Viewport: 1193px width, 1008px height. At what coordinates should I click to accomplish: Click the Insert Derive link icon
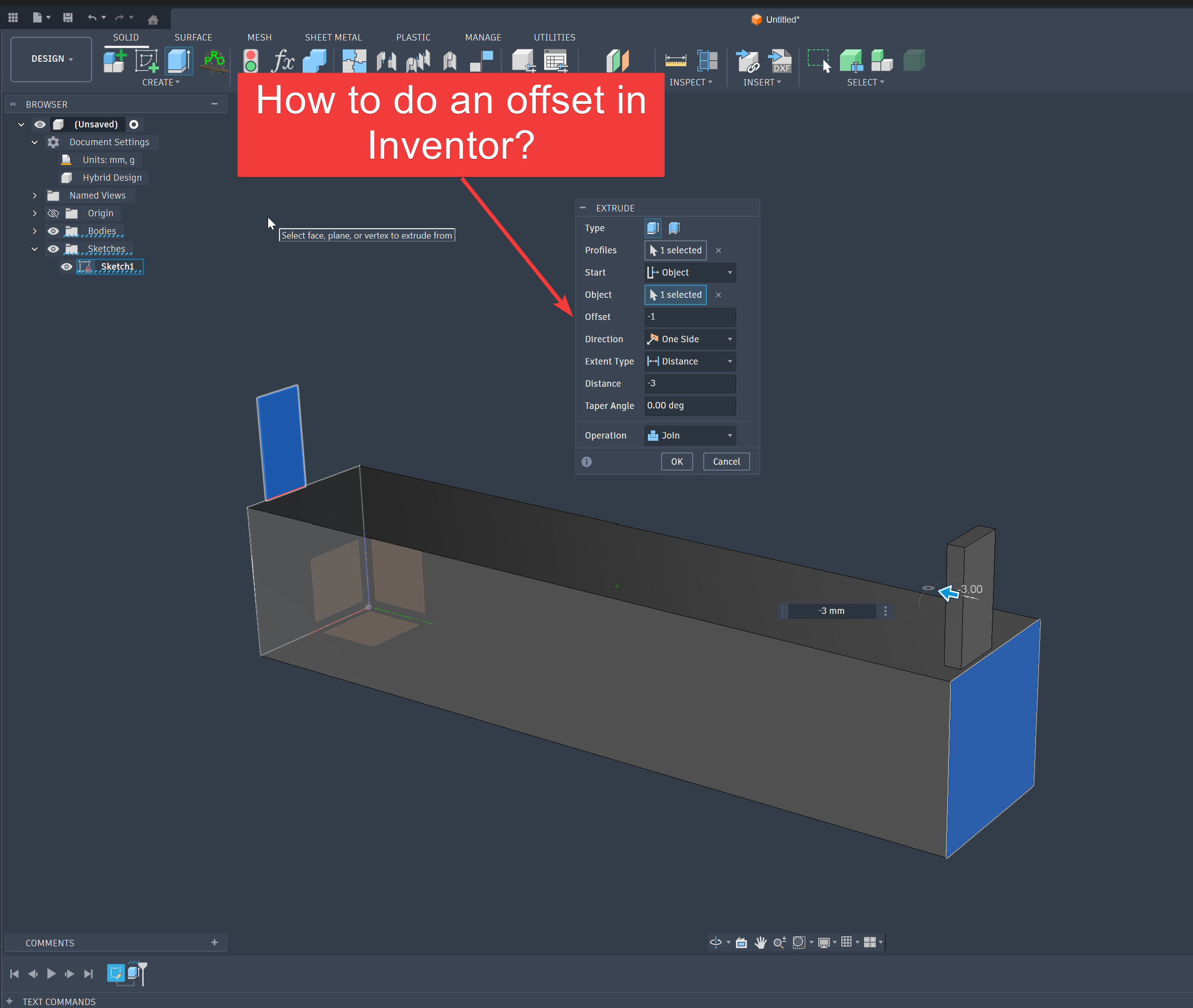tap(747, 61)
